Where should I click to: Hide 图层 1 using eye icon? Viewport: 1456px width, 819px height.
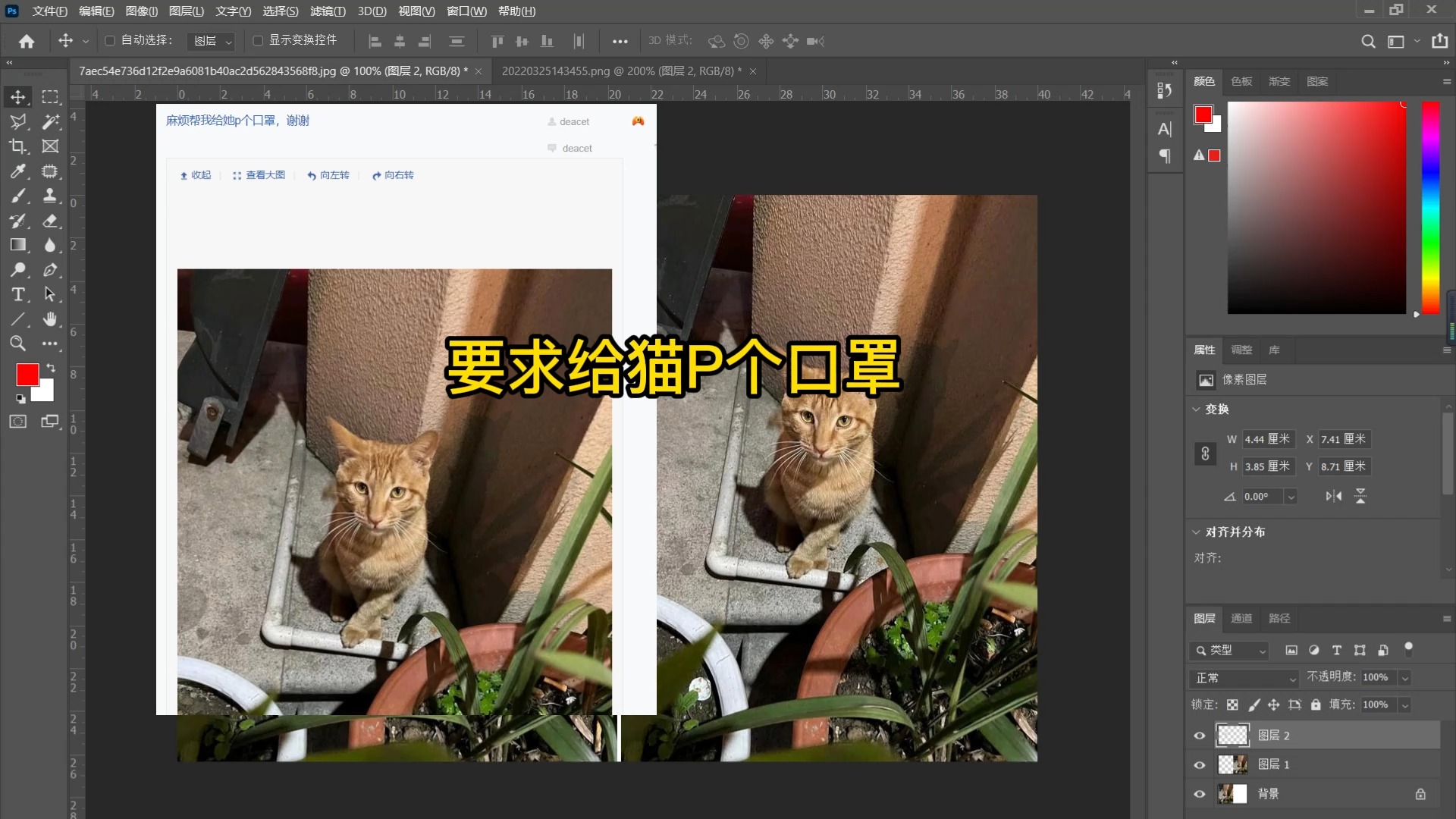click(x=1200, y=765)
